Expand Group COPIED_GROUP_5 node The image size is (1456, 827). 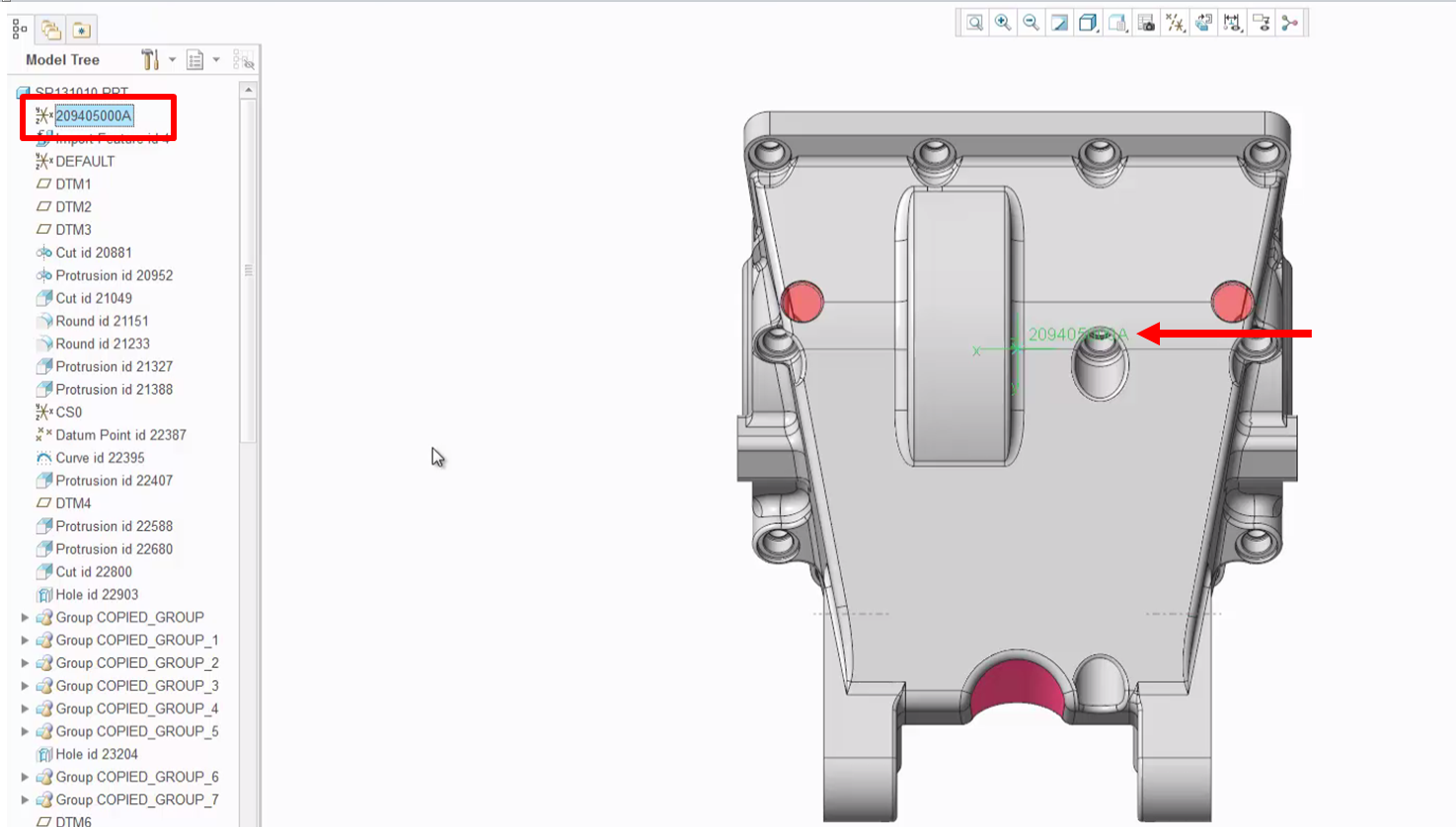point(25,731)
